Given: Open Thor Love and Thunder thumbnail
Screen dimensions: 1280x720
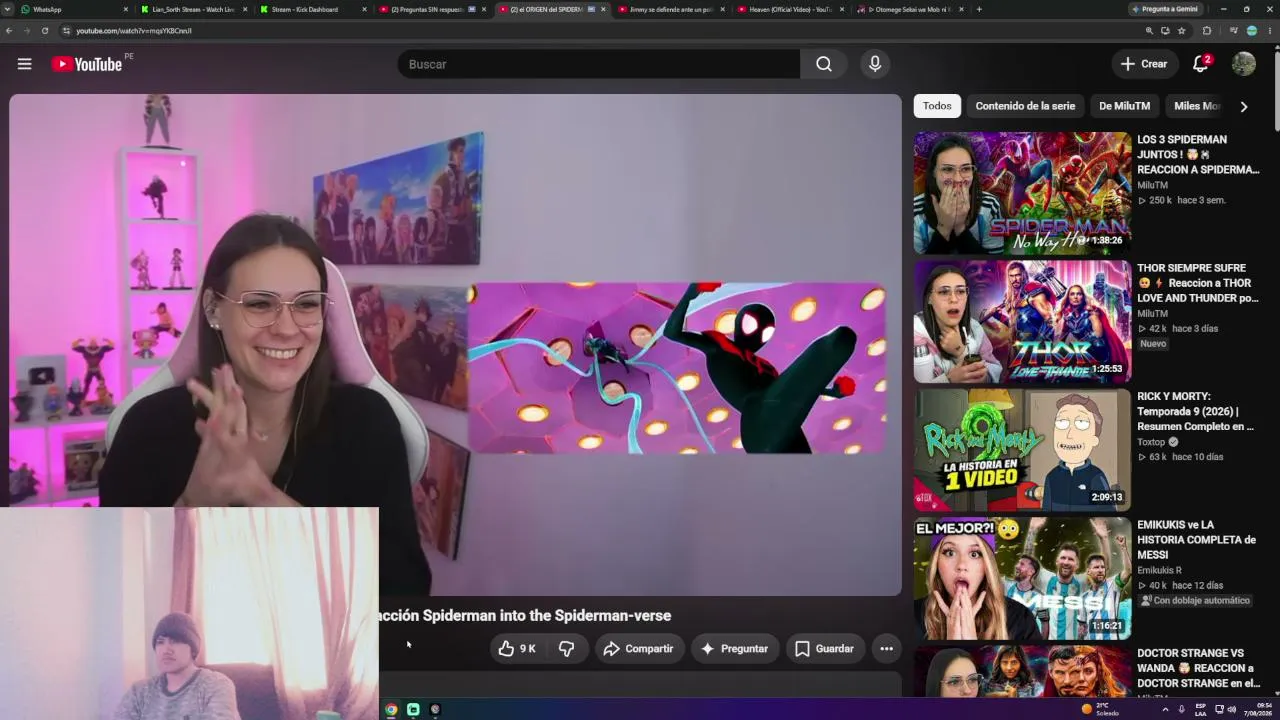Looking at the screenshot, I should point(1022,321).
